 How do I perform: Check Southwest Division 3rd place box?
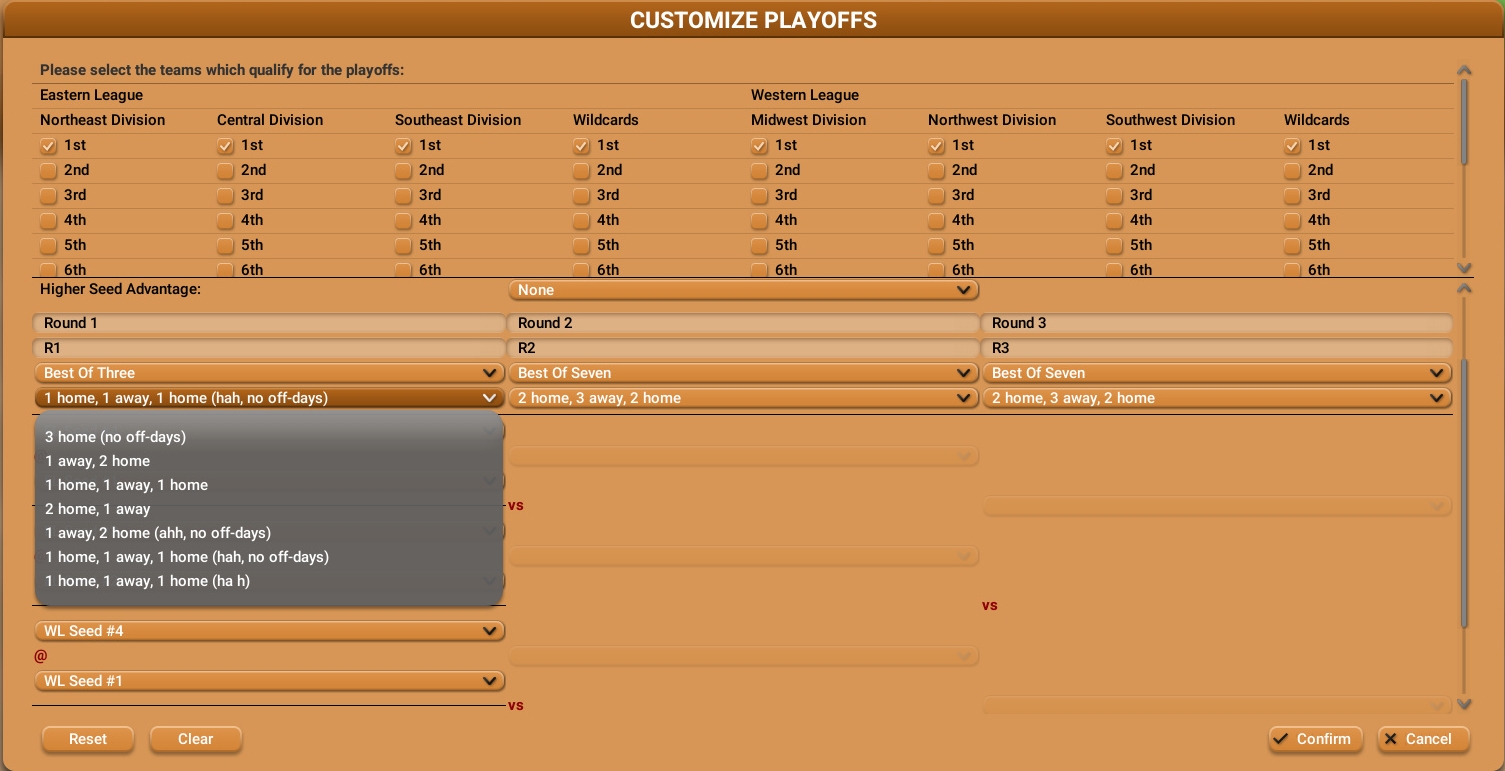point(1114,195)
